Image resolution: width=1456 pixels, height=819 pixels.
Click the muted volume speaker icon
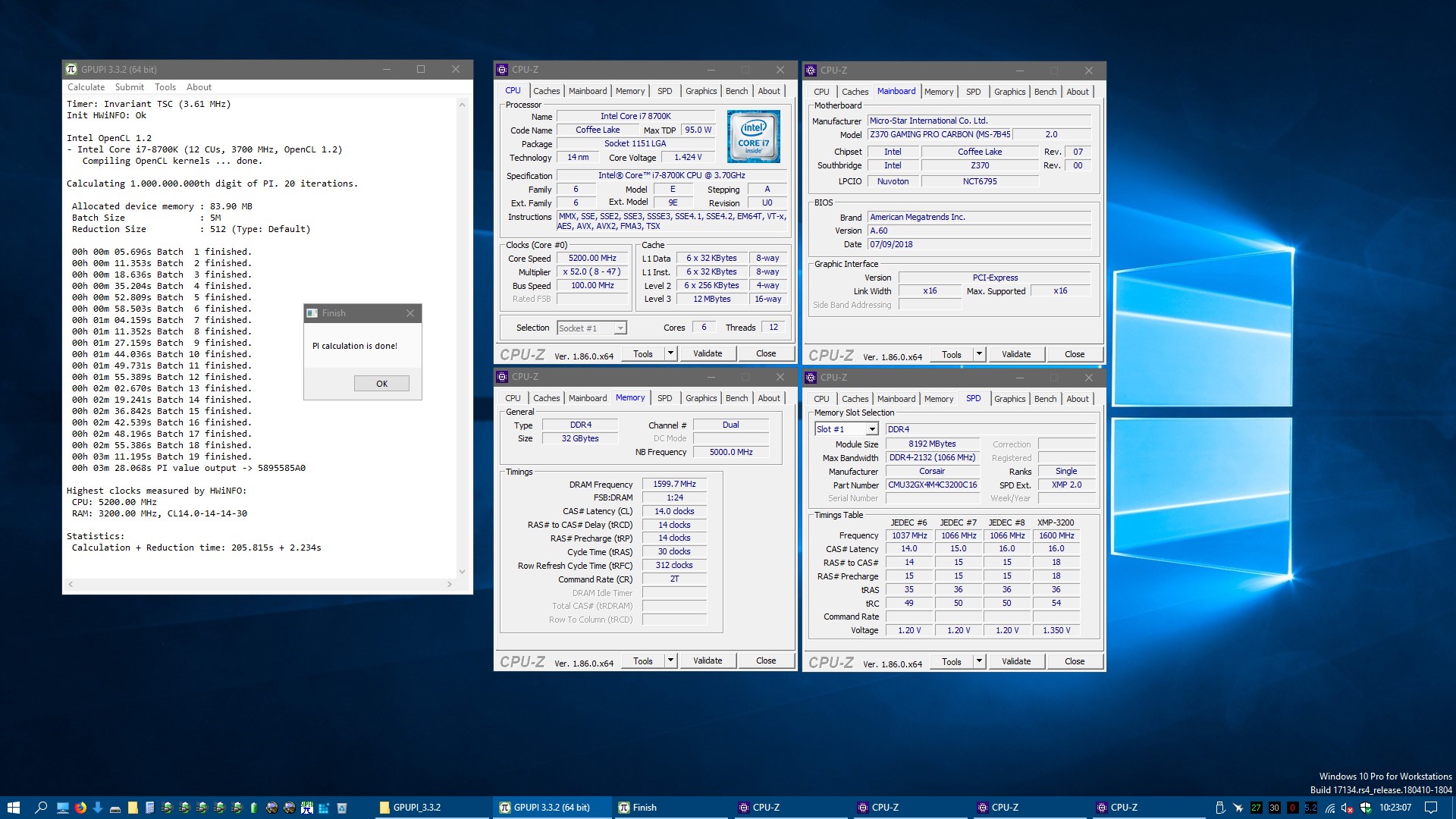pos(1348,808)
